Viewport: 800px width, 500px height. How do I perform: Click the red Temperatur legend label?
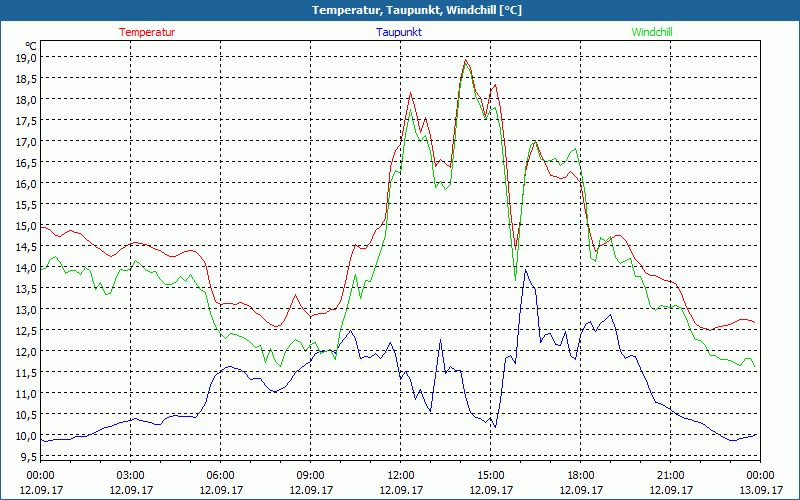(x=147, y=32)
